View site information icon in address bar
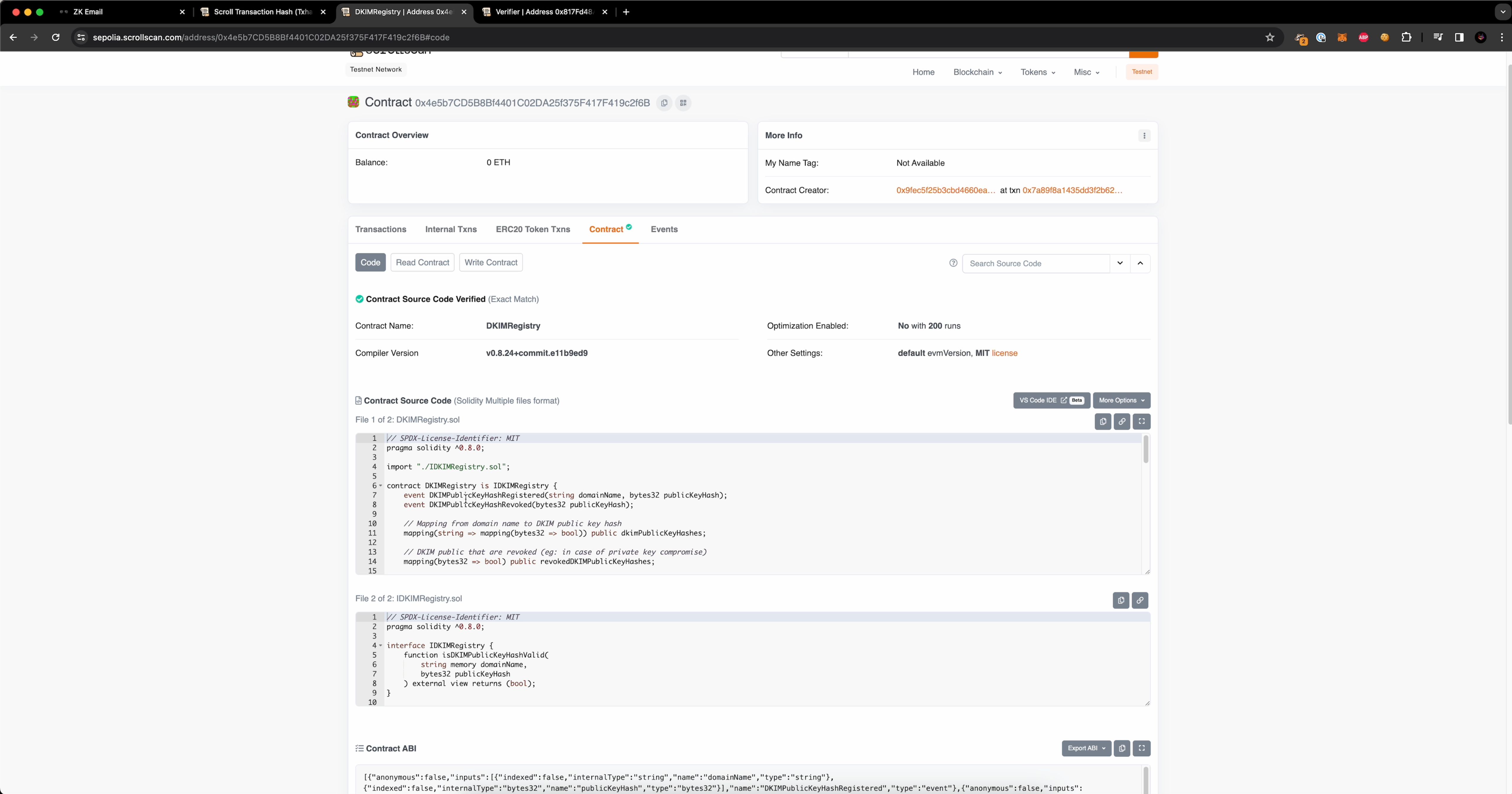 81,37
